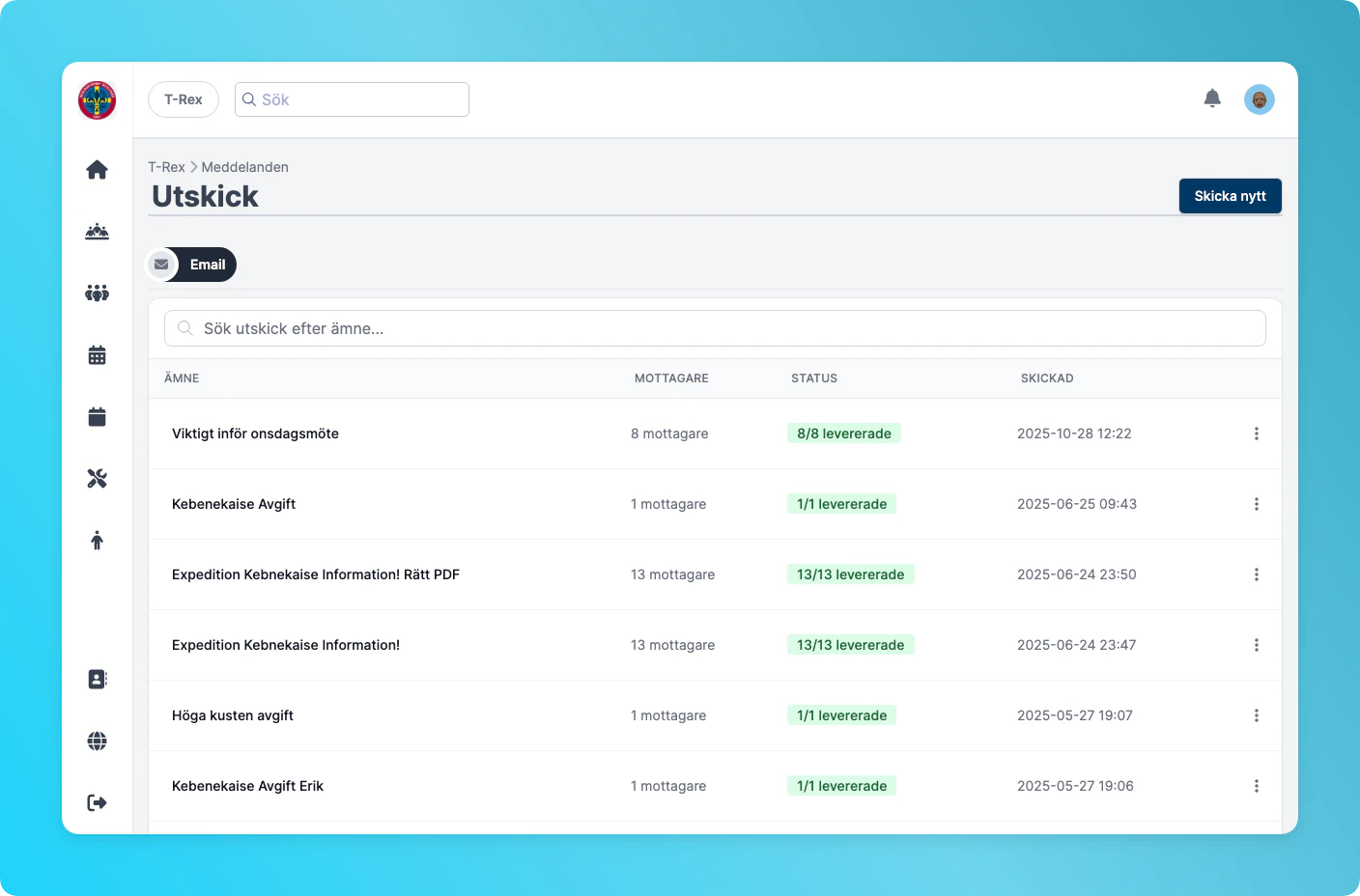
Task: Focus 'Sök utskick efter ämne' field
Action: (715, 328)
